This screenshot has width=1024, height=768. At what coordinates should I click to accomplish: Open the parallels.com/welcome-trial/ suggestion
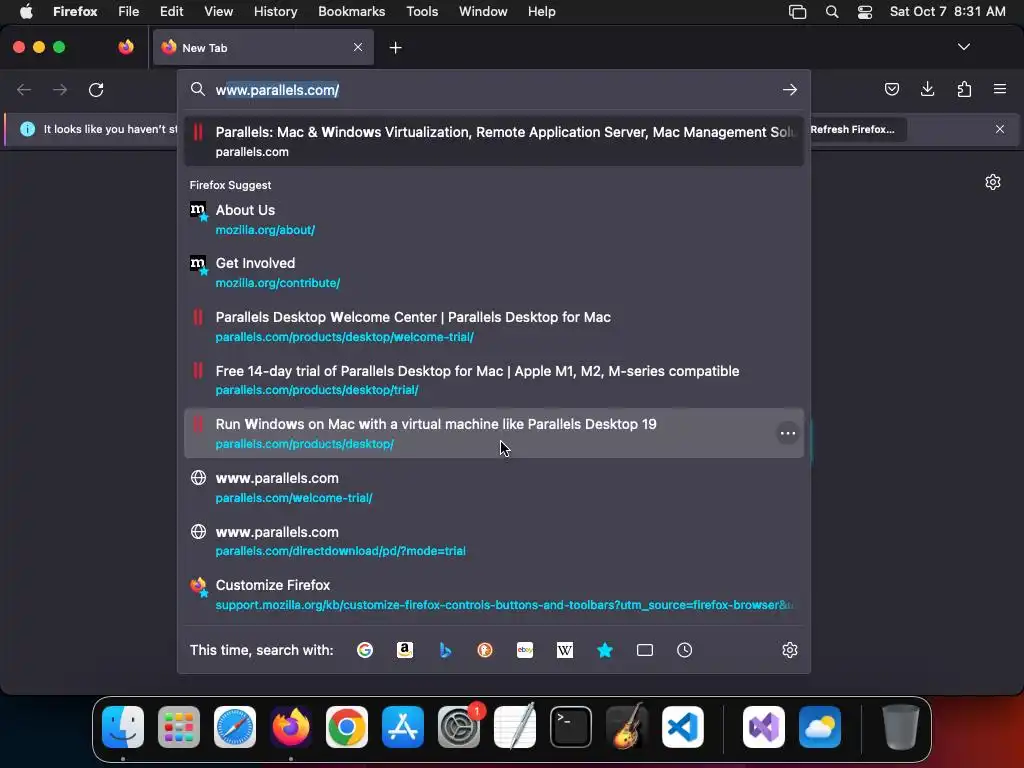[494, 487]
